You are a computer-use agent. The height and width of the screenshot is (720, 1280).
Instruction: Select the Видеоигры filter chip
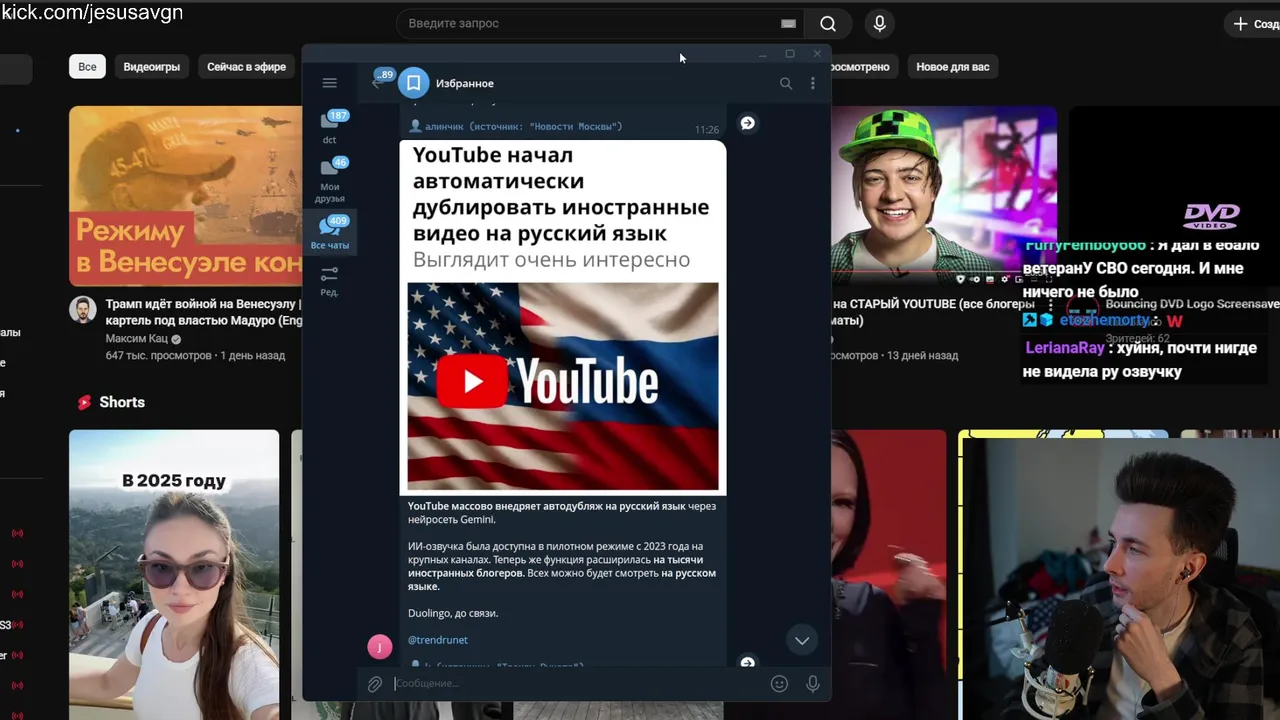(x=152, y=67)
